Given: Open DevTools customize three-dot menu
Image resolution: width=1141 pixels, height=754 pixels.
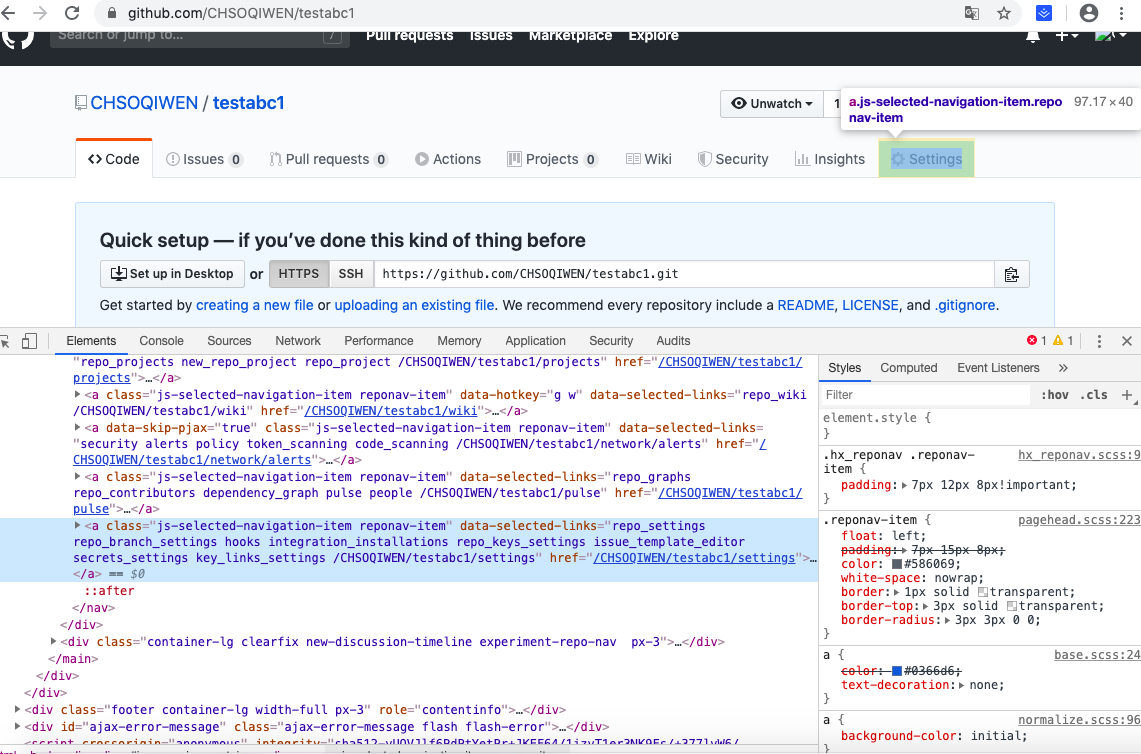Looking at the screenshot, I should 1100,341.
